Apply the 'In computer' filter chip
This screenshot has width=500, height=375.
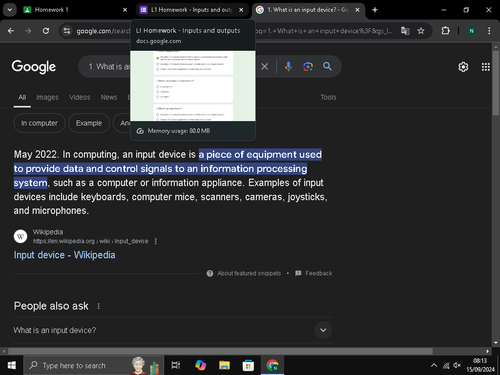coord(39,123)
